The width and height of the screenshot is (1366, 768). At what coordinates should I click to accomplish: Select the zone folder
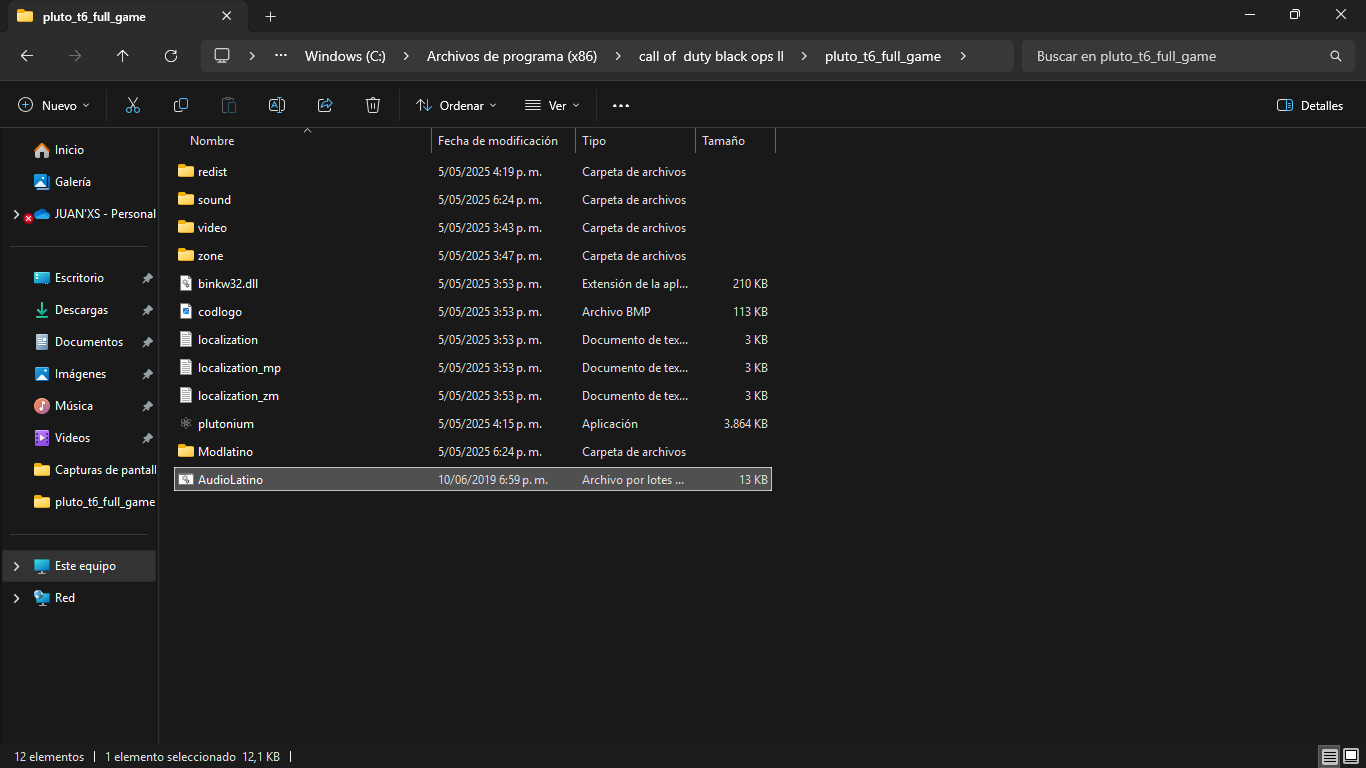click(x=473, y=256)
